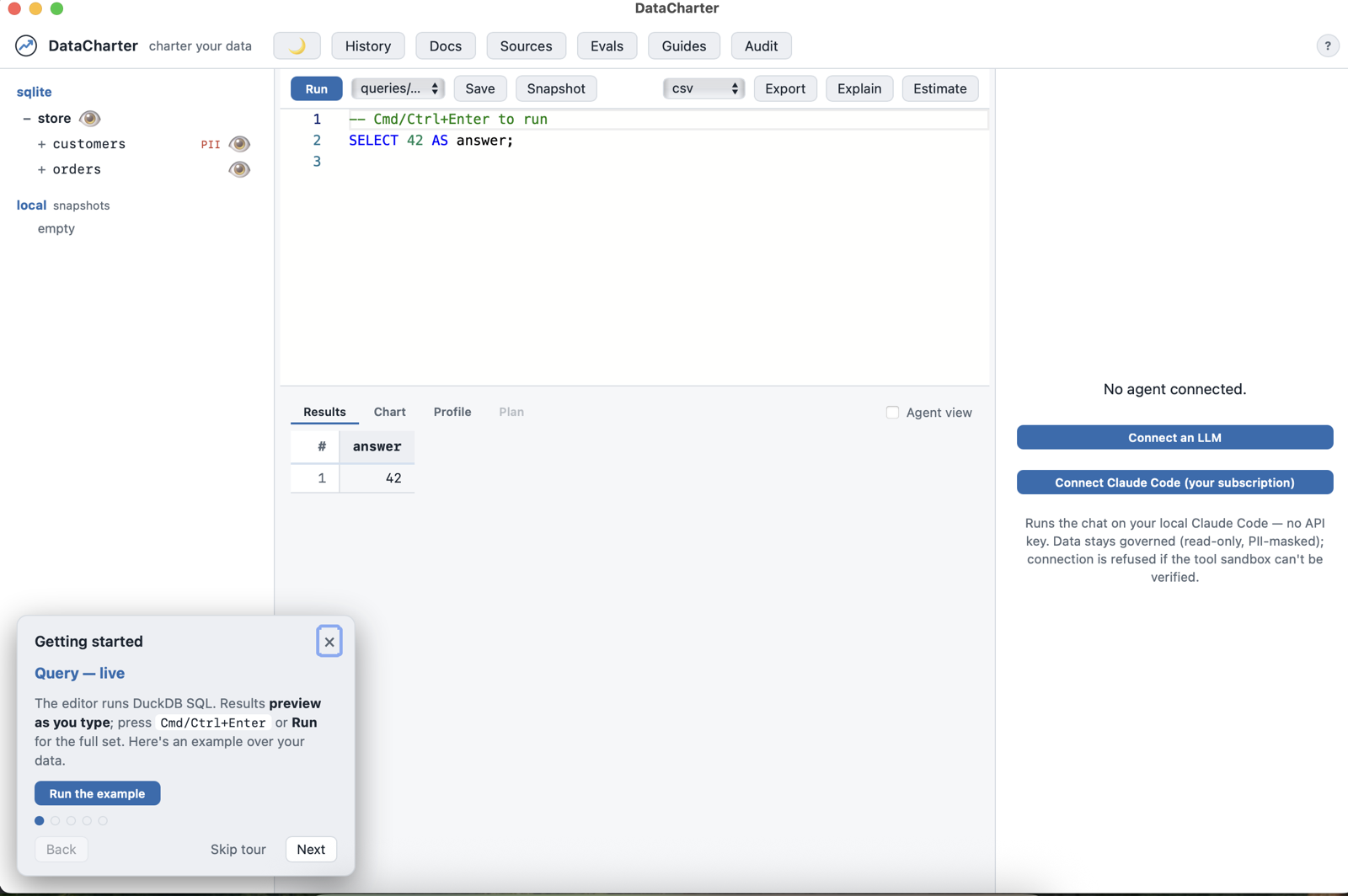Click the 'charter your data' tagline
This screenshot has width=1348, height=896.
(x=201, y=46)
